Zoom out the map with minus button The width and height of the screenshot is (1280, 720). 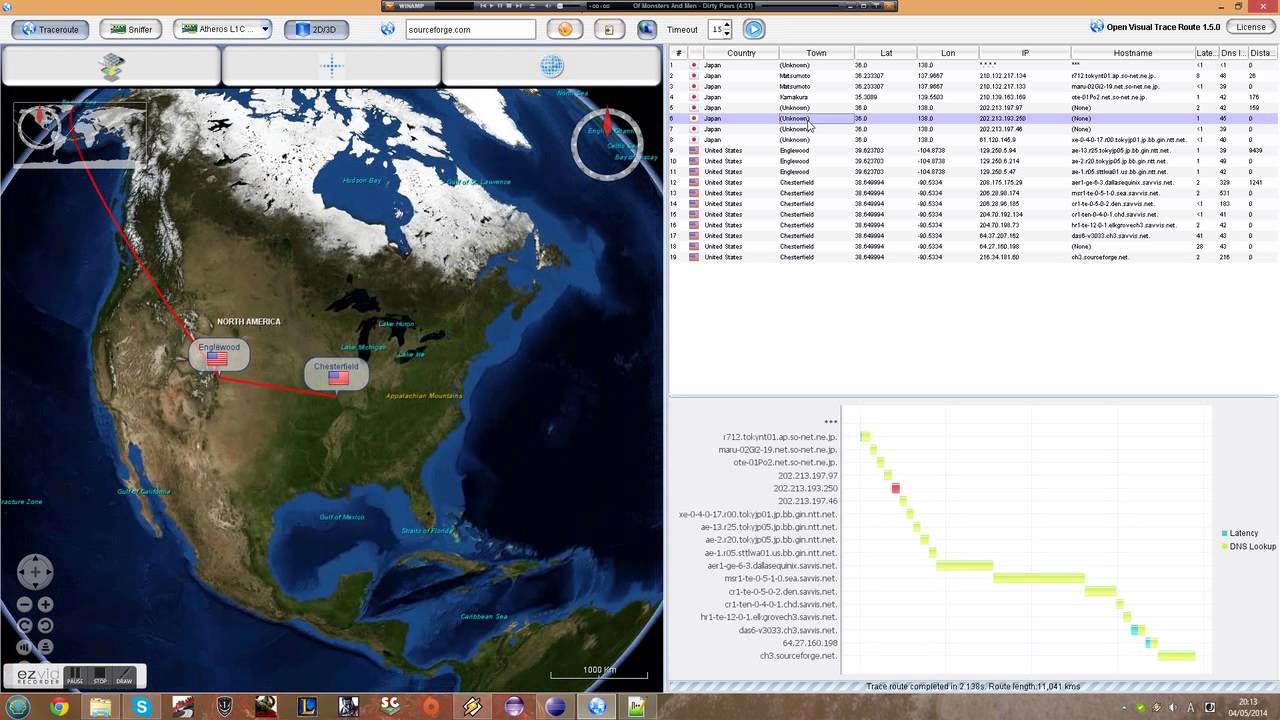pyautogui.click(x=25, y=604)
